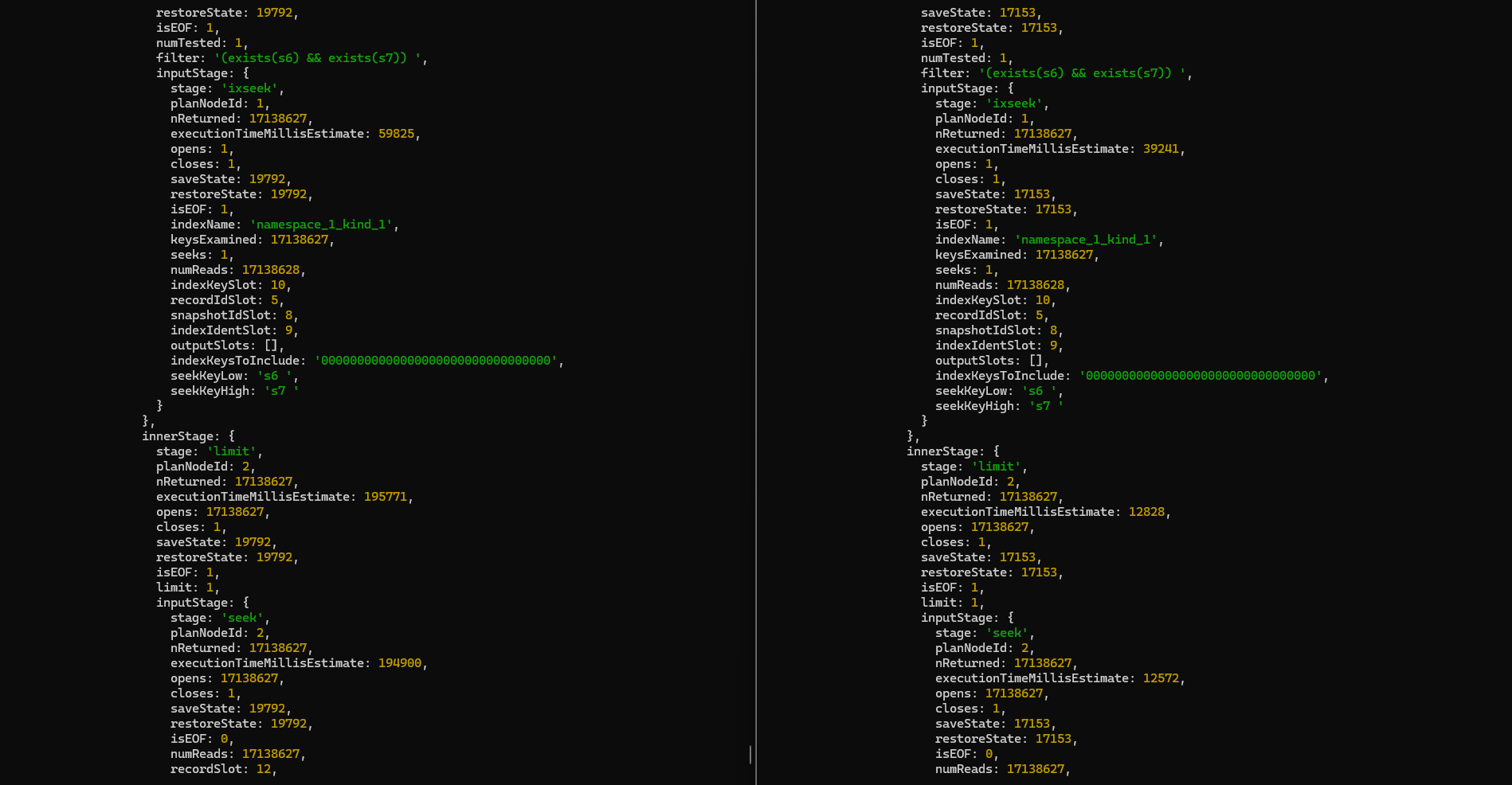Image resolution: width=1512 pixels, height=785 pixels.
Task: Click the value 12572 in right pane
Action: tap(1161, 678)
